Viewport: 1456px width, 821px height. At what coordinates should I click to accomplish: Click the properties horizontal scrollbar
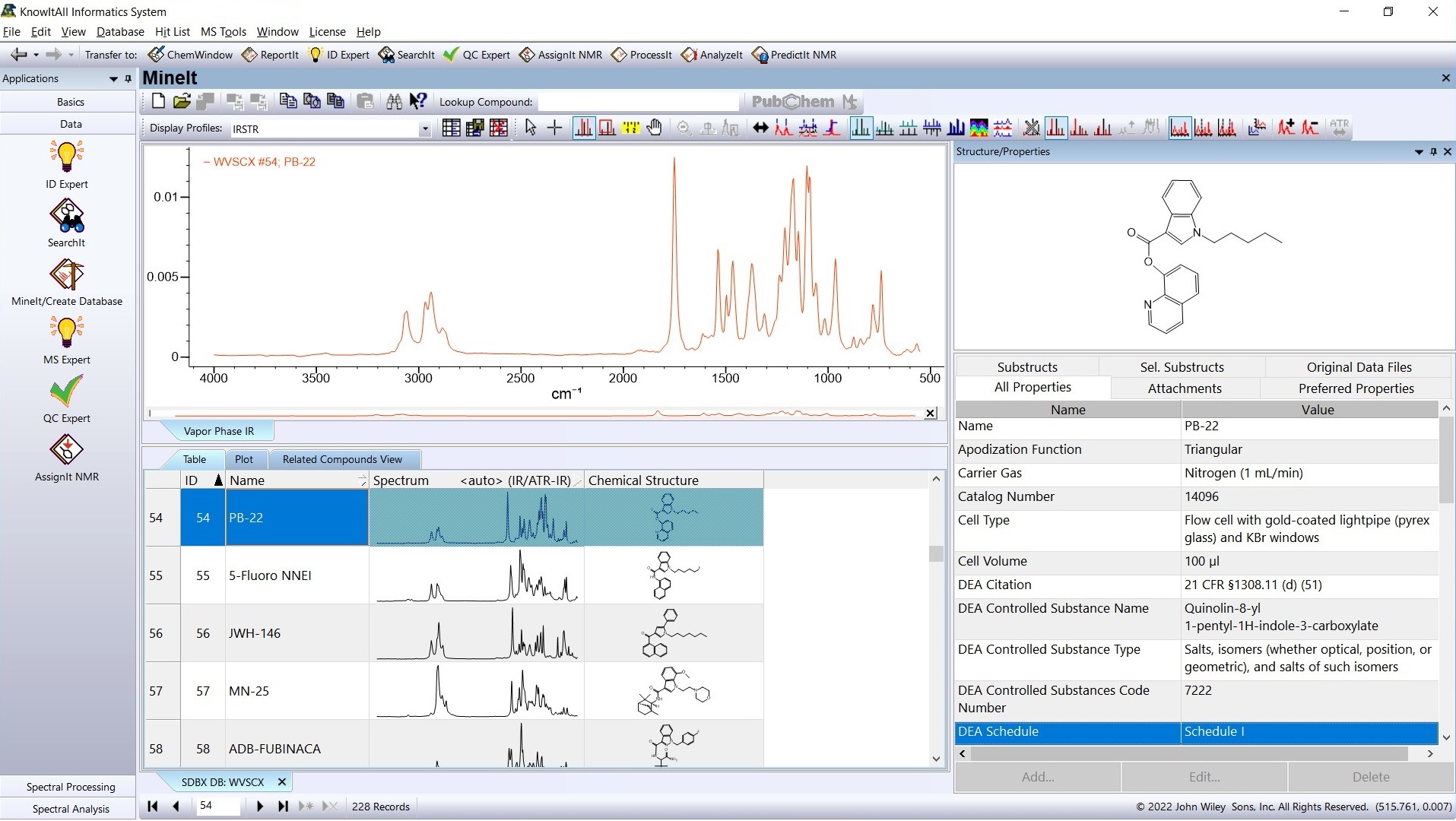tap(1189, 754)
